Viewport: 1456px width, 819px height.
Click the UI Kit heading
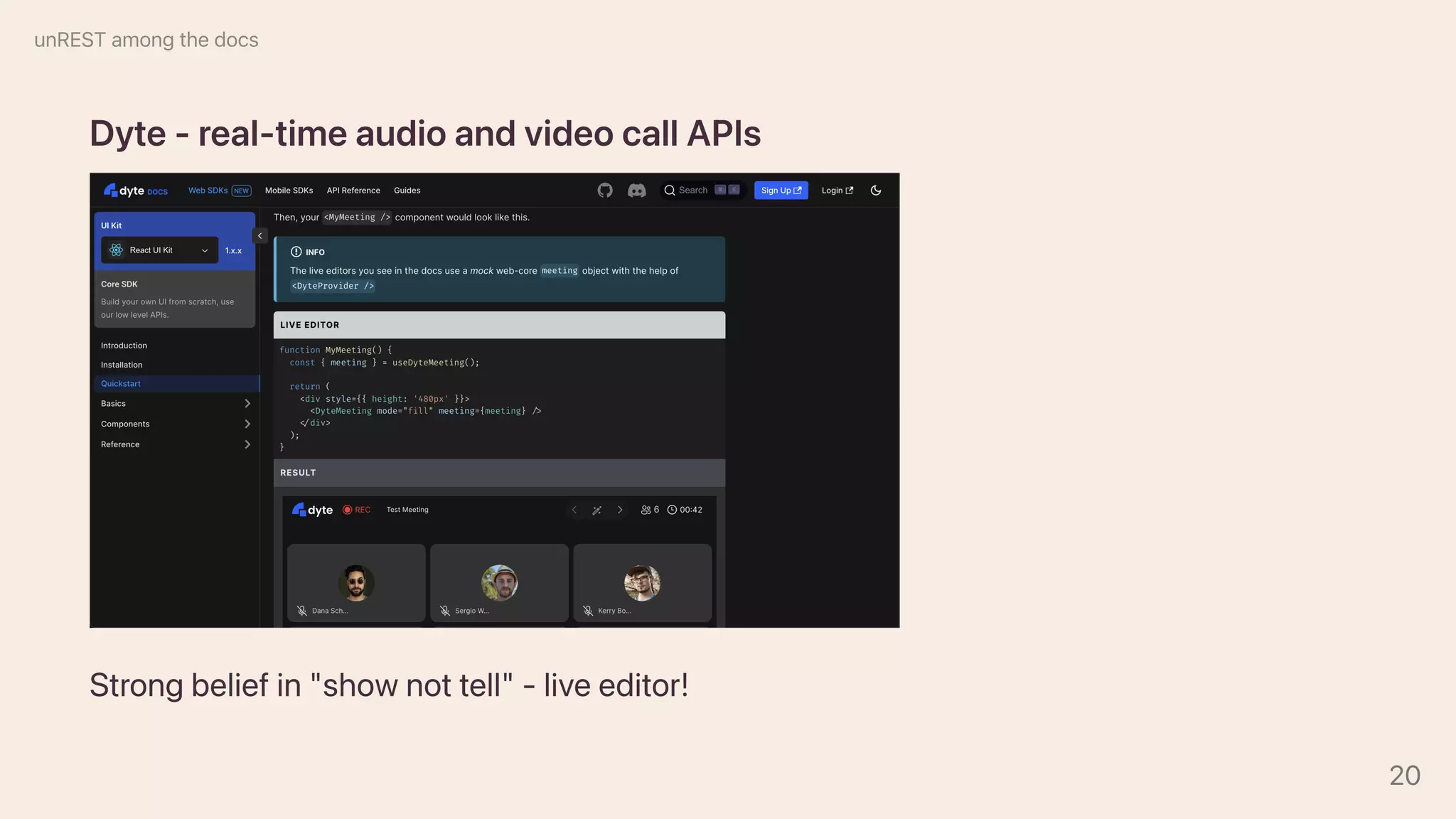click(x=112, y=225)
